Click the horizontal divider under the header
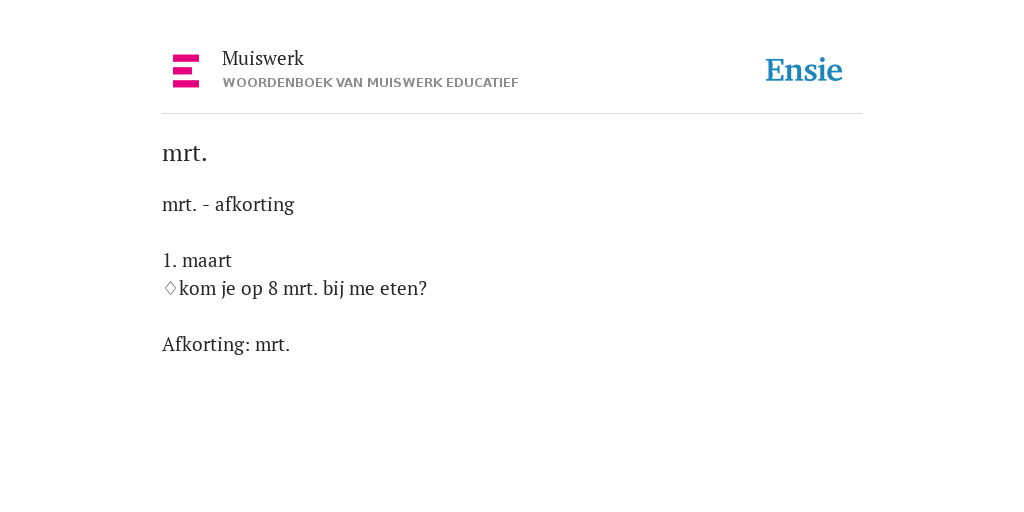The height and width of the screenshot is (512, 1024). (512, 114)
